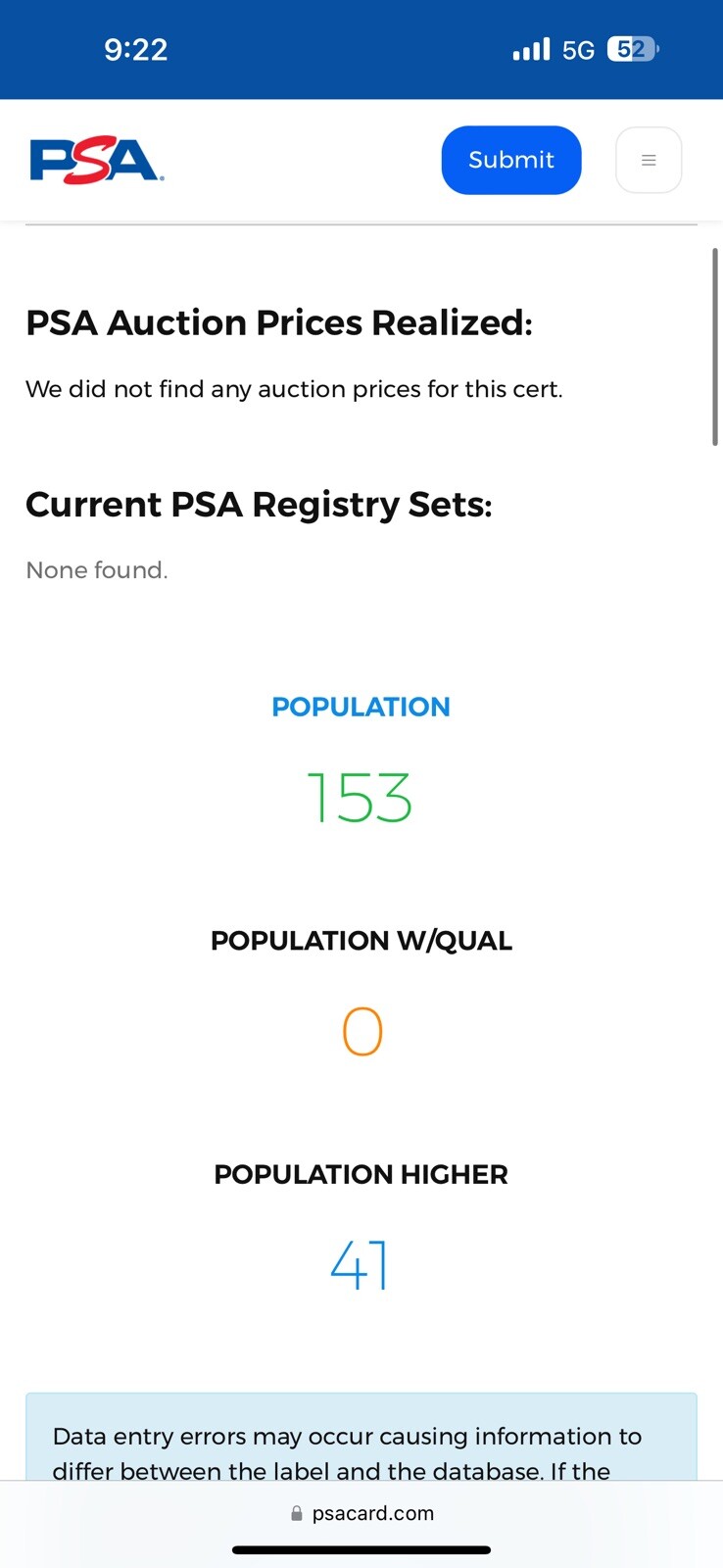Tap the psacard.com address bar

[x=361, y=1513]
